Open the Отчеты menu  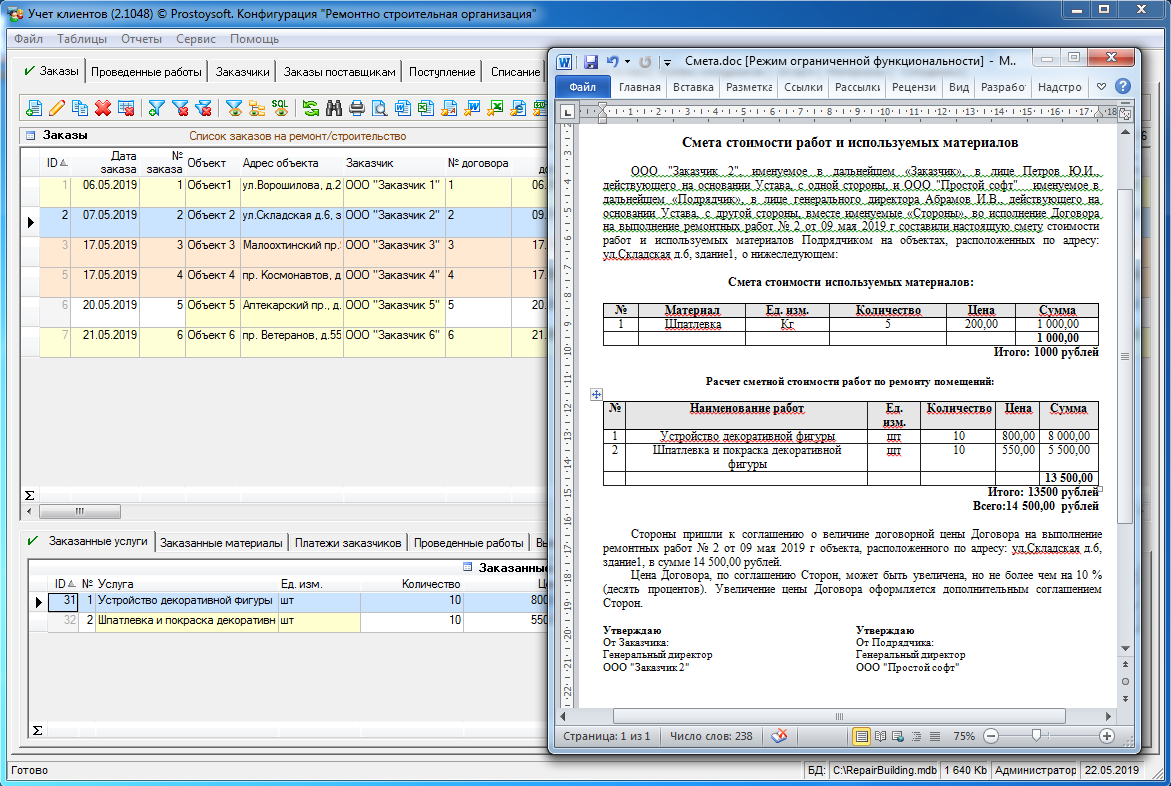pos(141,39)
